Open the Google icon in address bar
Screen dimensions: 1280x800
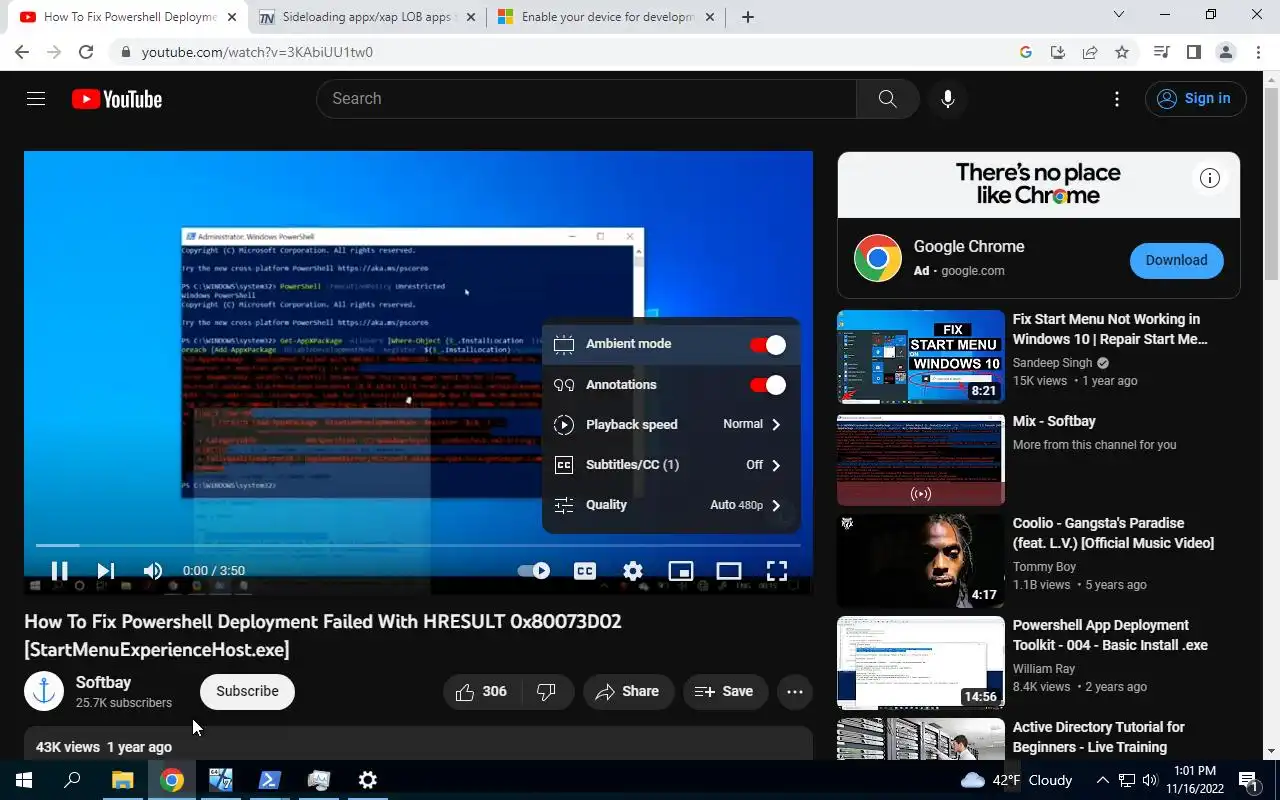(x=1026, y=52)
